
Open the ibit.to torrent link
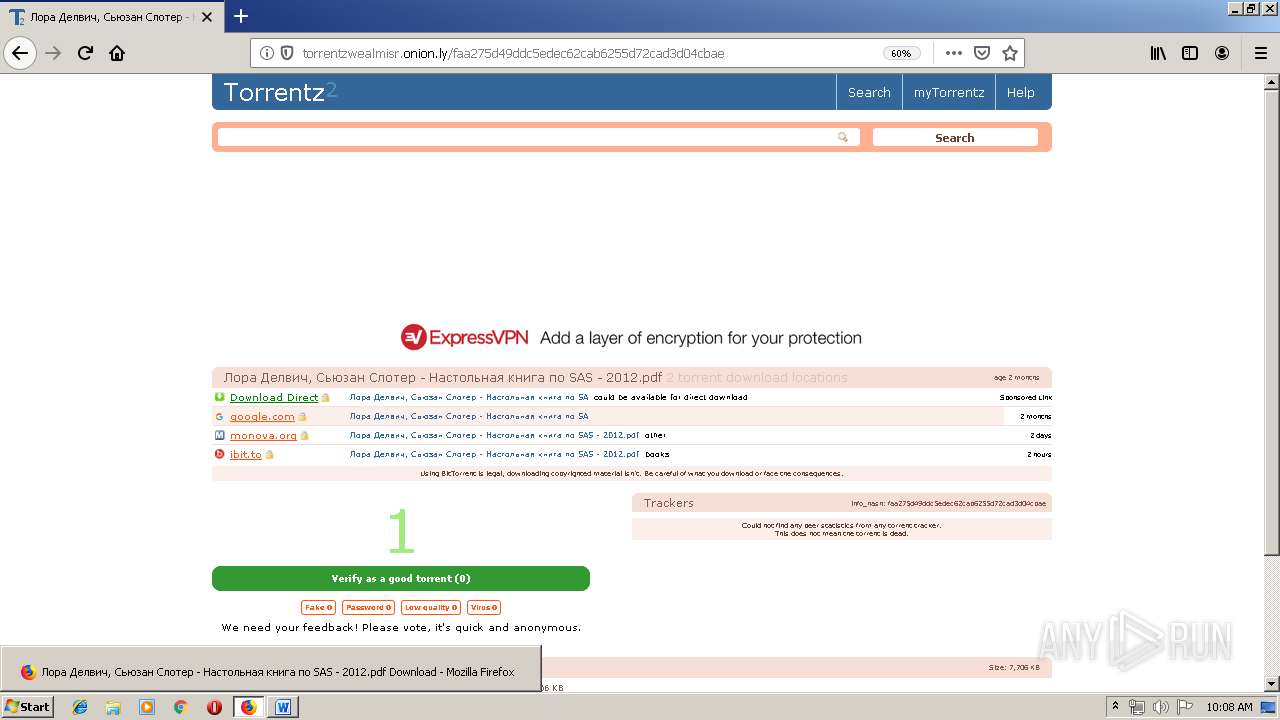pyautogui.click(x=246, y=454)
